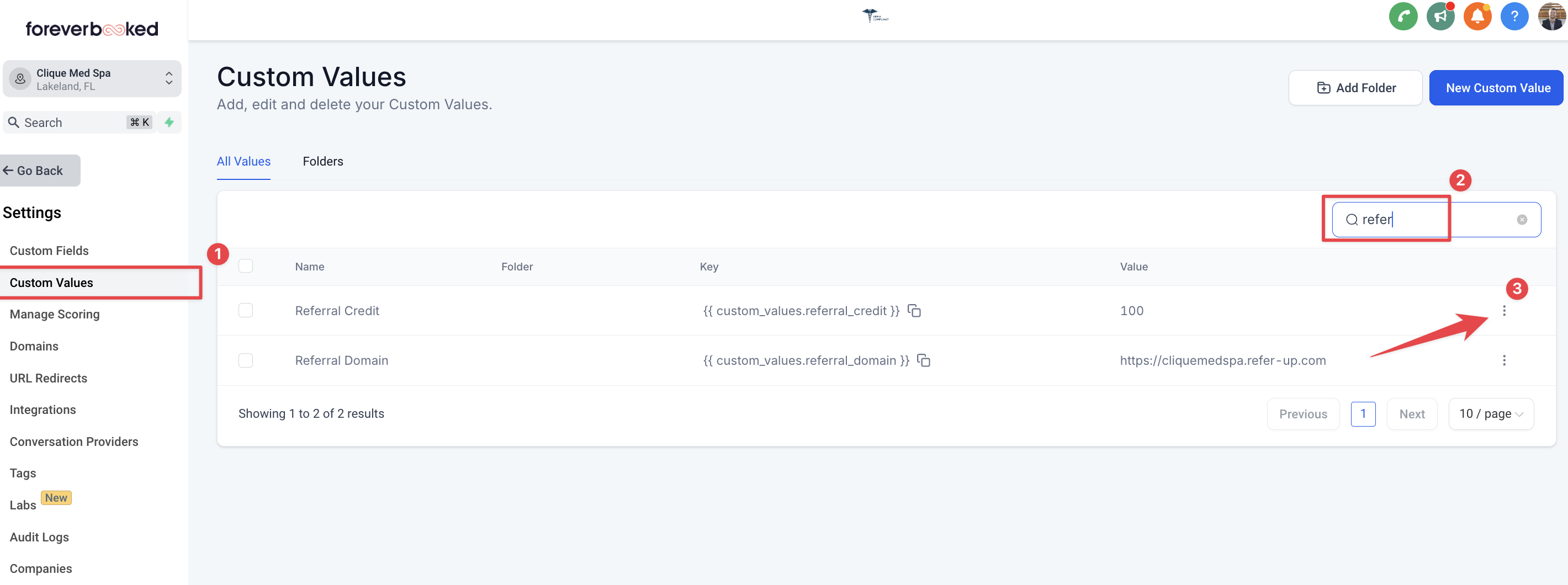This screenshot has height=585, width=1568.
Task: Open Companies settings
Action: 41,568
